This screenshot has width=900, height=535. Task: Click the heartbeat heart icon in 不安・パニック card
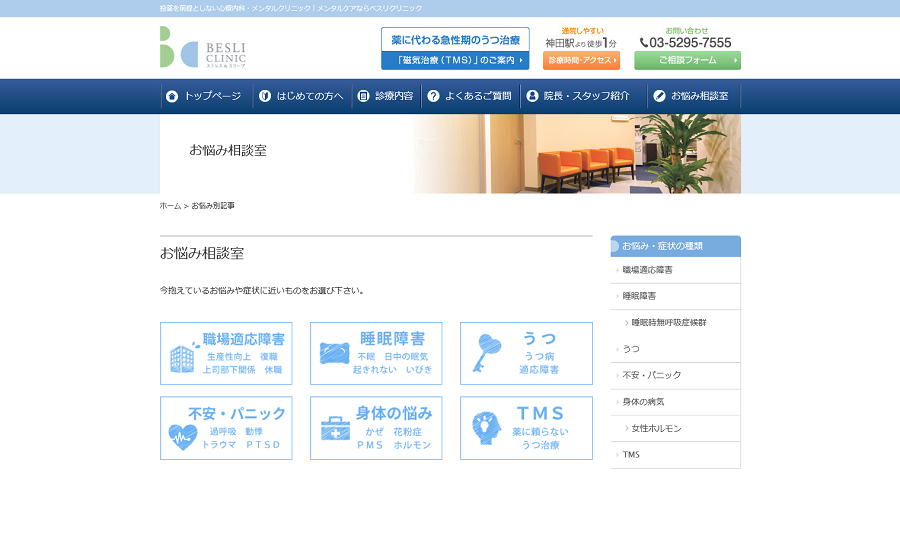(183, 437)
